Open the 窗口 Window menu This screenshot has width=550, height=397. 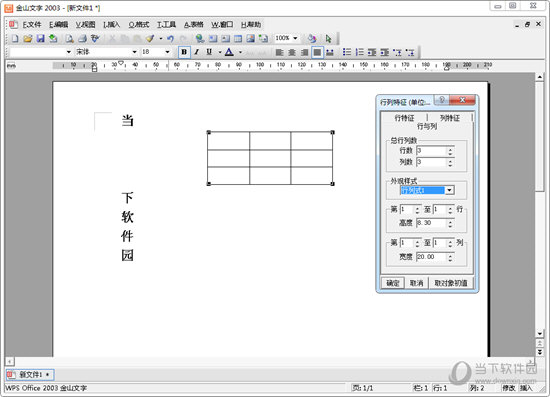(x=222, y=25)
